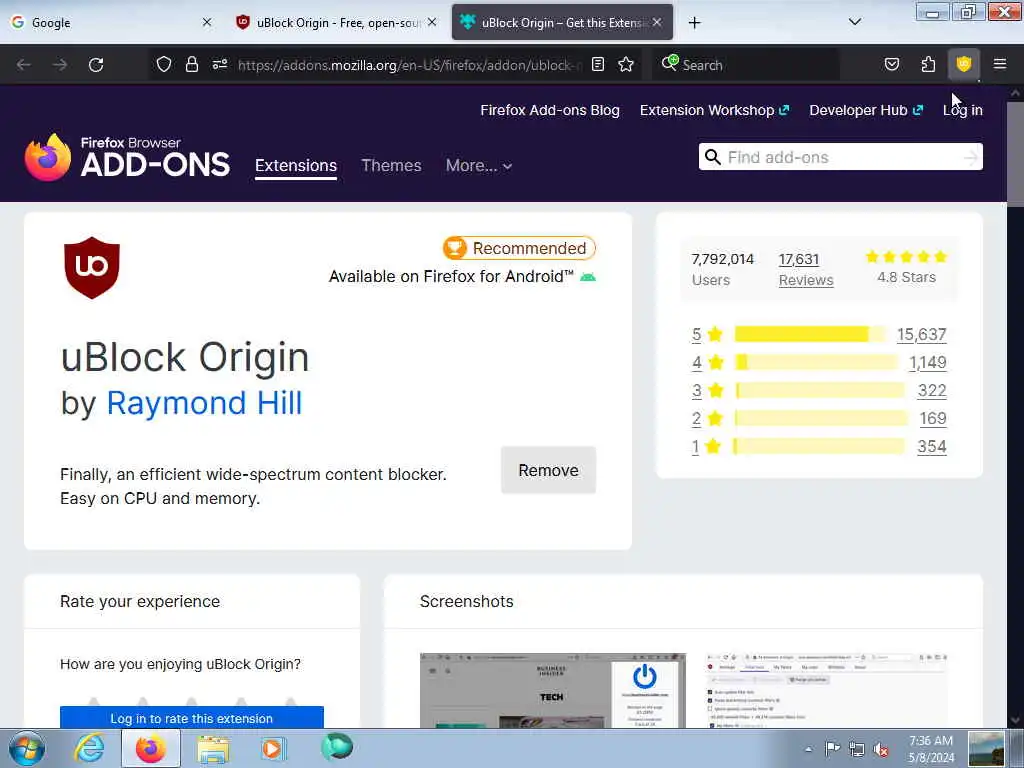List all tabs dropdown arrow

coord(854,22)
